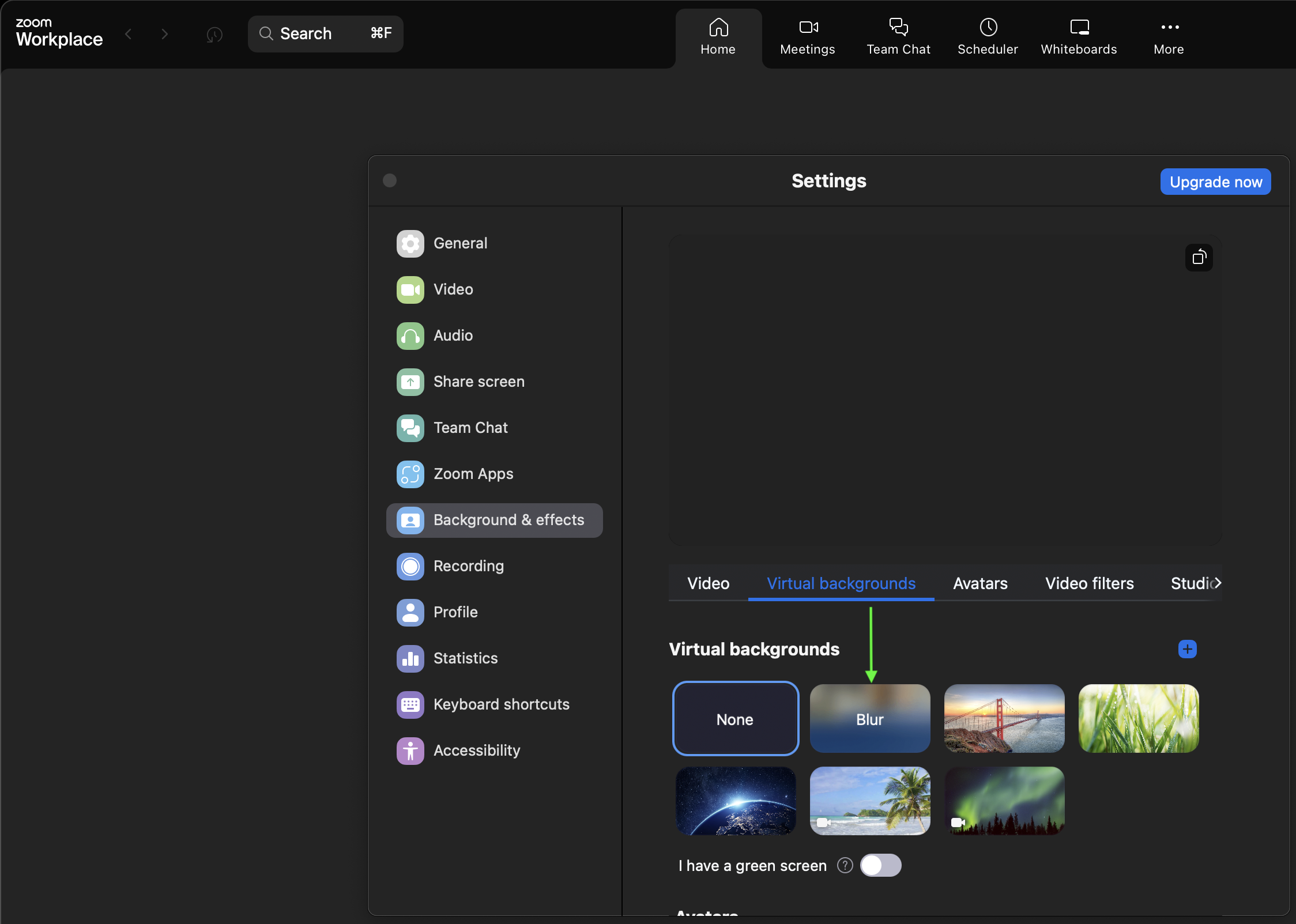Click the mirror icon on the video preview

pyautogui.click(x=1198, y=258)
